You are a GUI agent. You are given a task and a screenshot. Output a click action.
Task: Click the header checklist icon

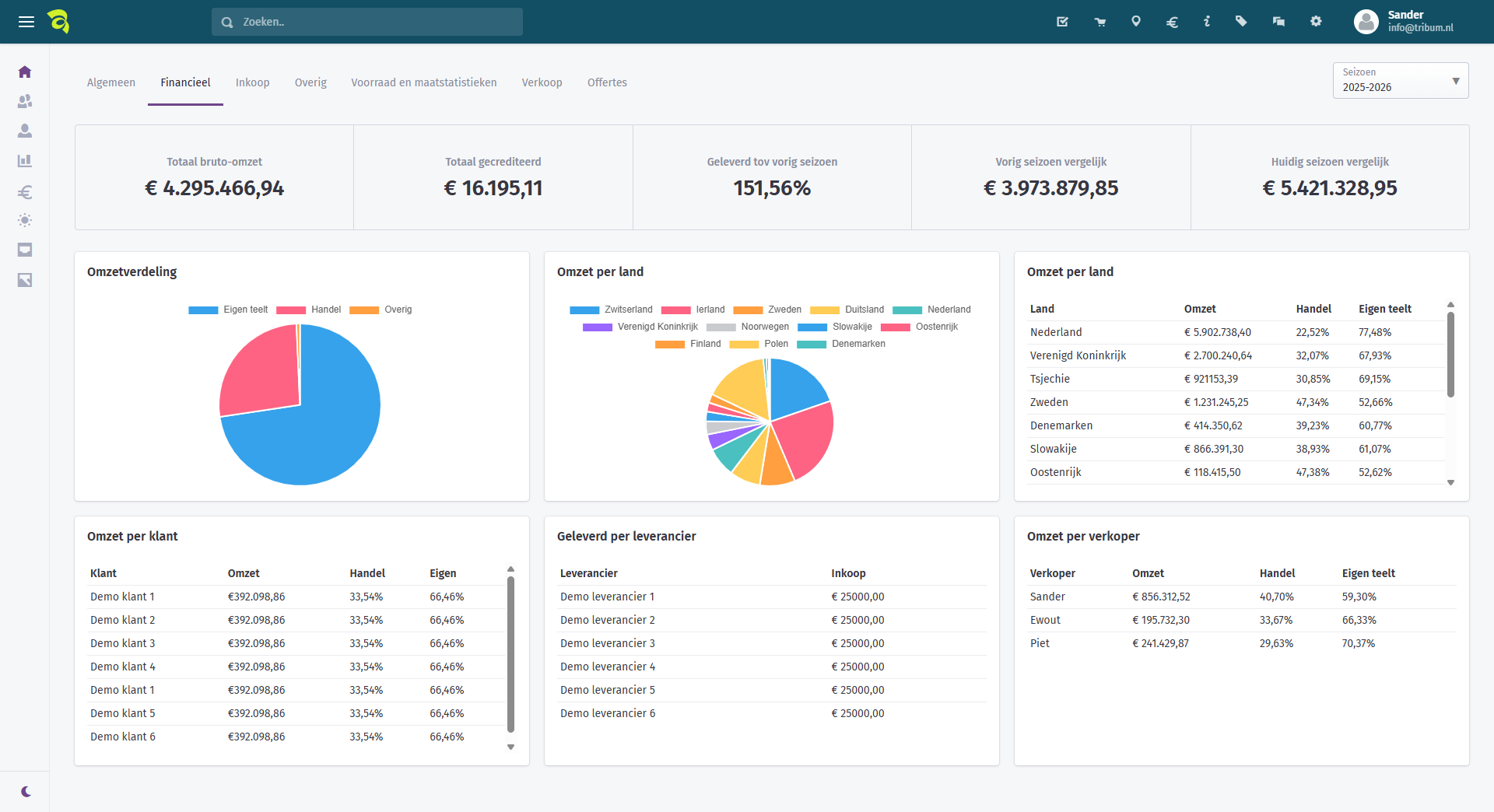tap(1062, 22)
